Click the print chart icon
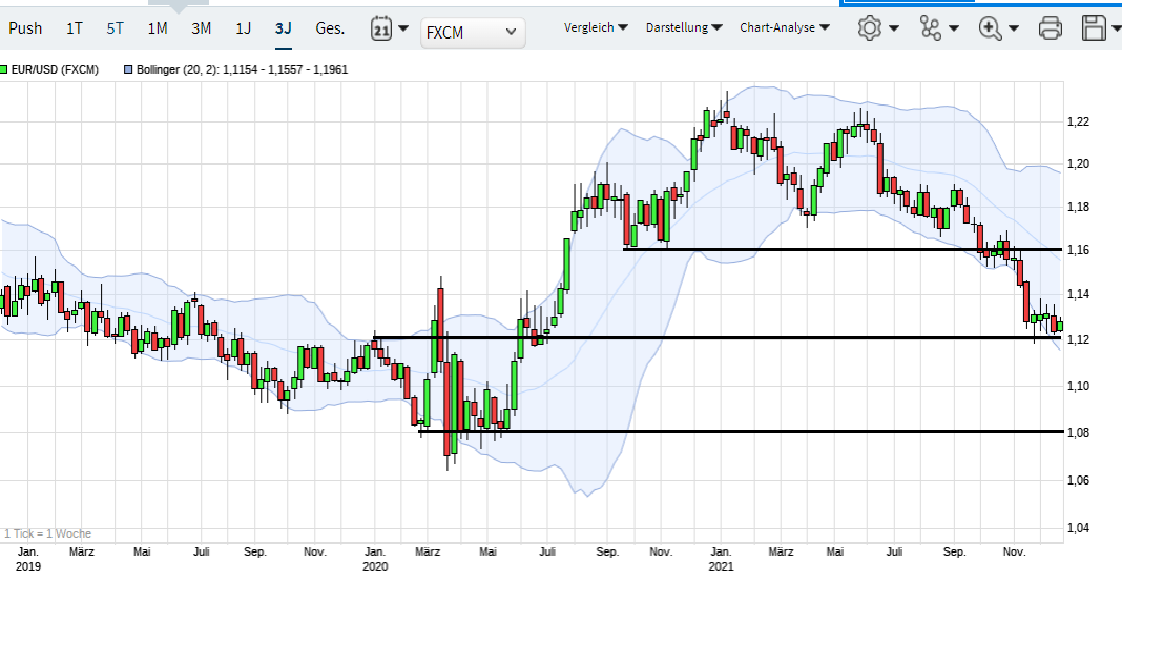This screenshot has height=648, width=1152. 1050,27
